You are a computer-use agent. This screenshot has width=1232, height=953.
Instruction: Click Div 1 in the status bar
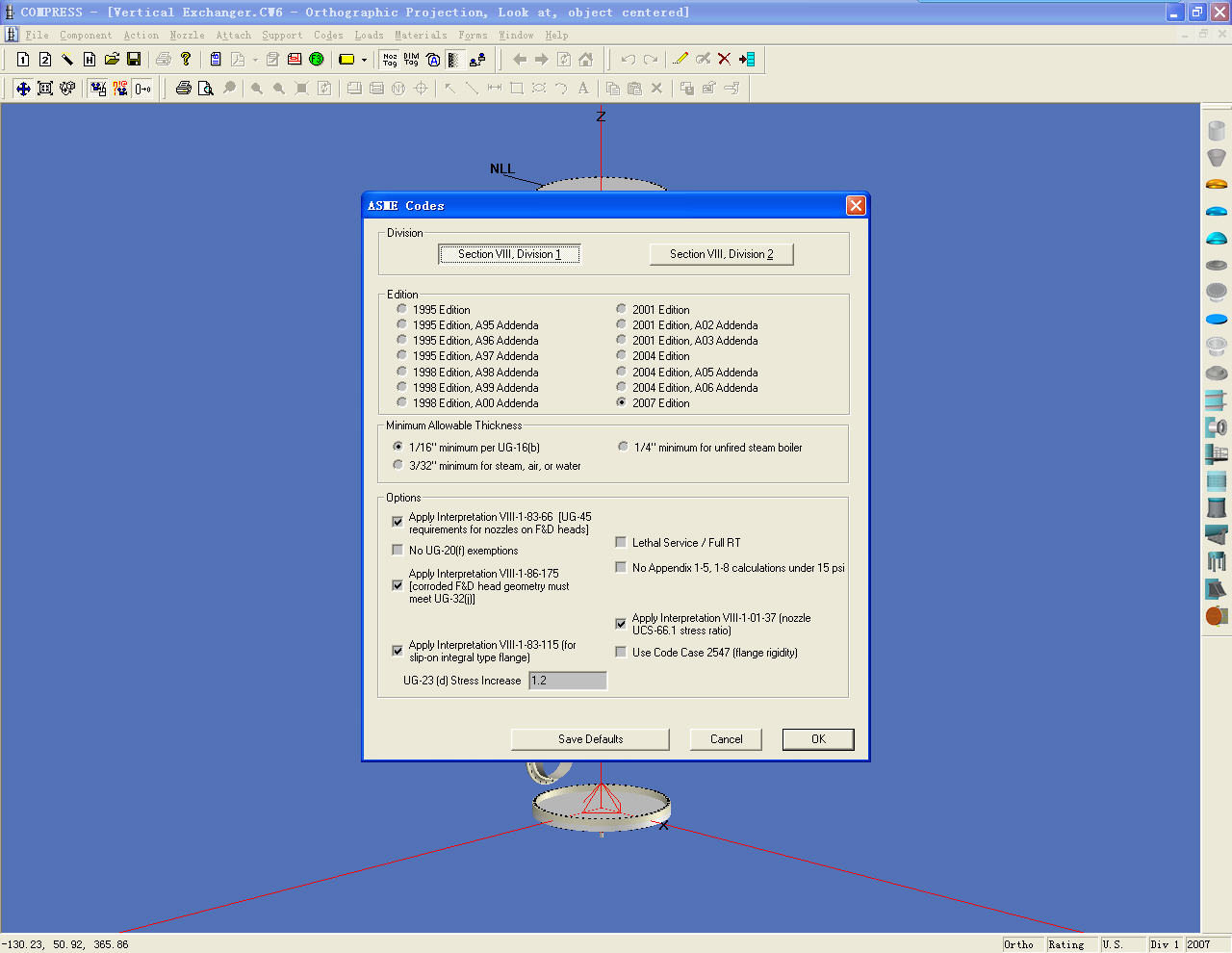pyautogui.click(x=1166, y=944)
